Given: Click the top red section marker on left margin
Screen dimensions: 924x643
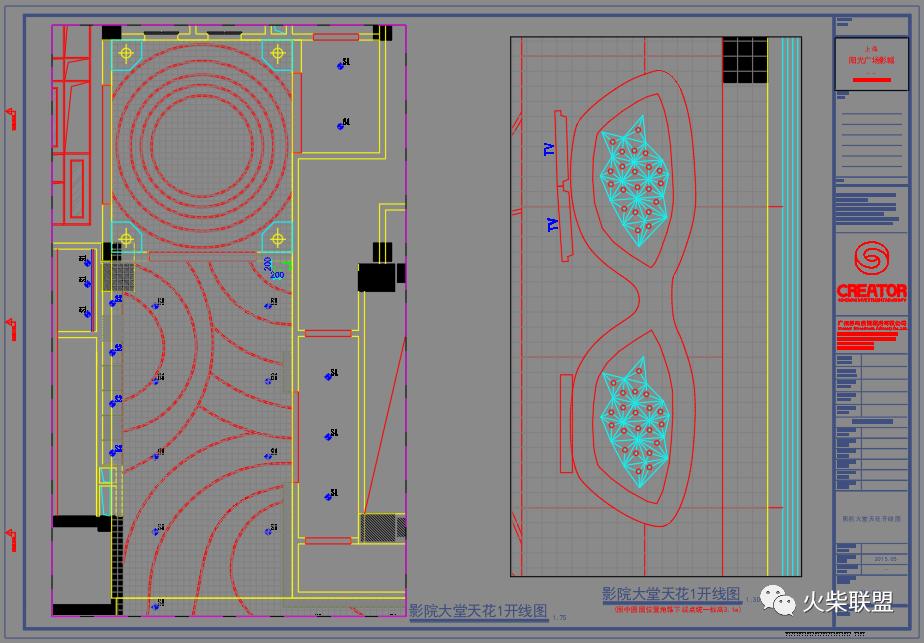Looking at the screenshot, I should [x=11, y=118].
